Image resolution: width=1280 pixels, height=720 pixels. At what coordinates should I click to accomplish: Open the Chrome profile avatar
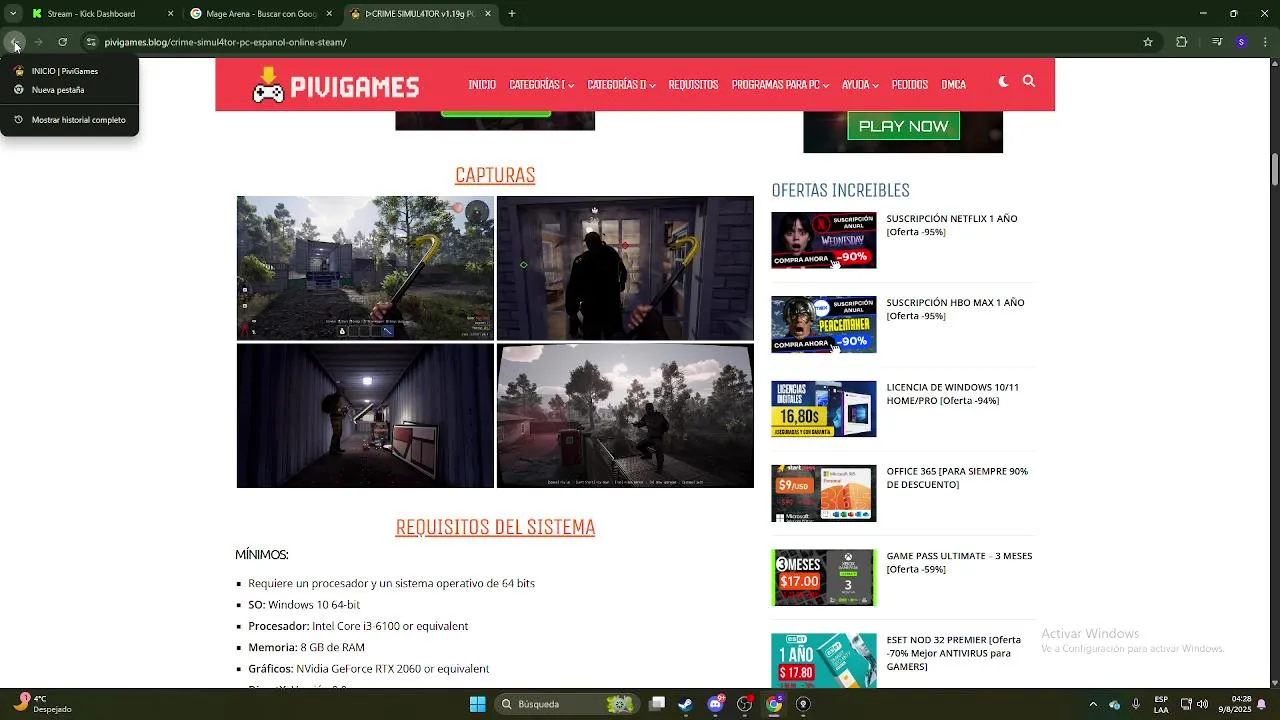[x=1241, y=42]
